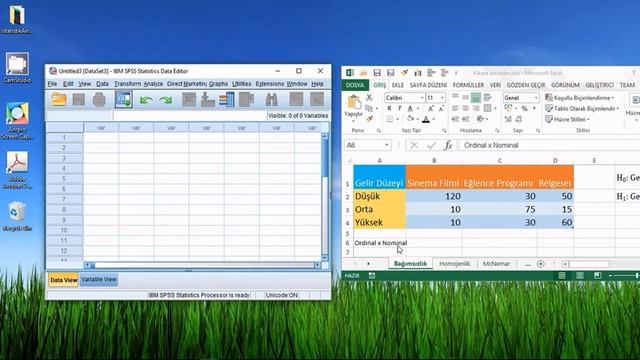The height and width of the screenshot is (360, 640).
Task: Switch to the VERİ ribbon tab
Action: pos(495,85)
